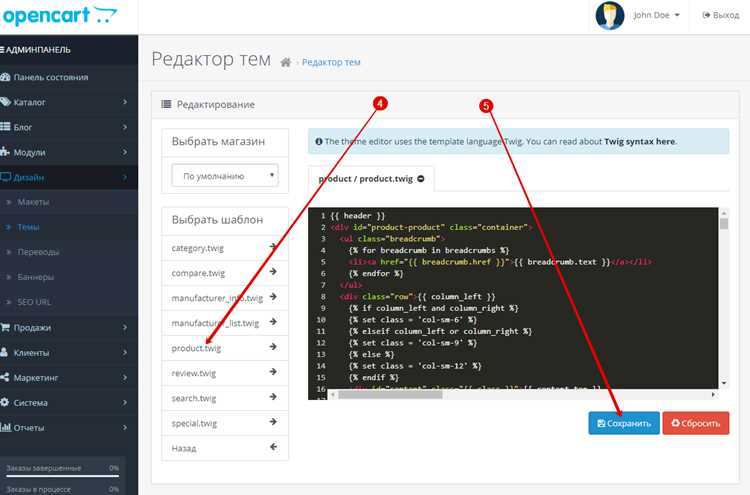Screen dimensions: 750x495
Task: Click Клиенты user icon
Action: (x=4, y=352)
